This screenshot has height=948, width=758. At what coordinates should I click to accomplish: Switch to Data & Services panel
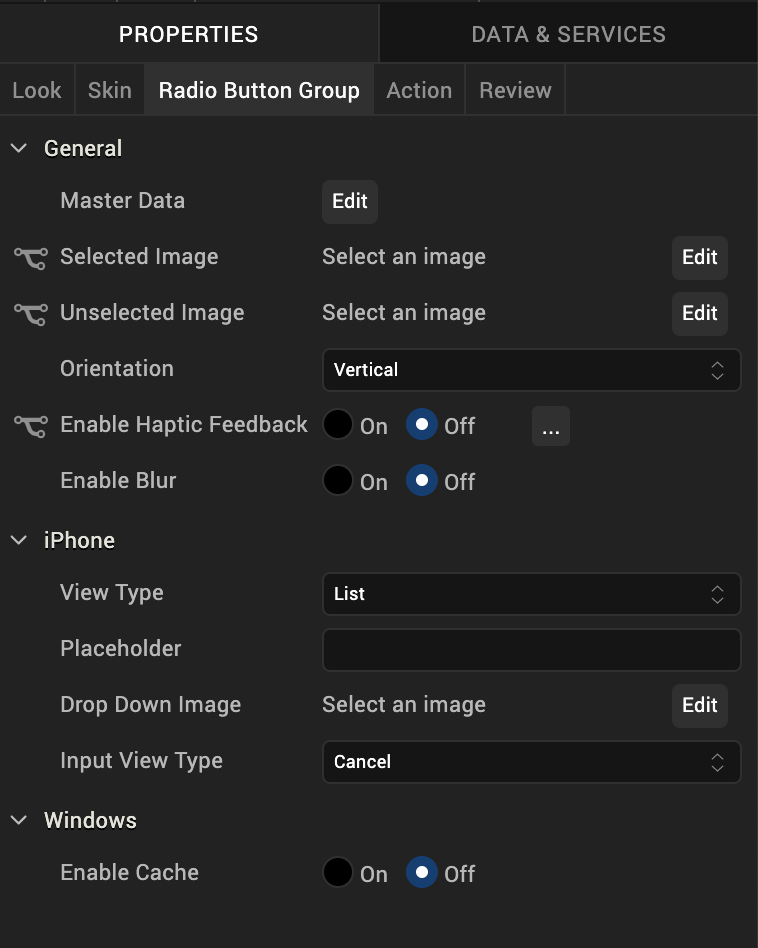568,34
